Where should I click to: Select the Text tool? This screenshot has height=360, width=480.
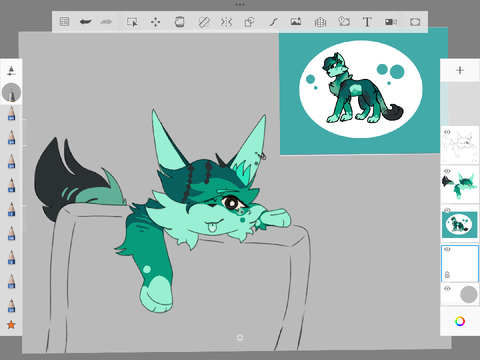[367, 22]
